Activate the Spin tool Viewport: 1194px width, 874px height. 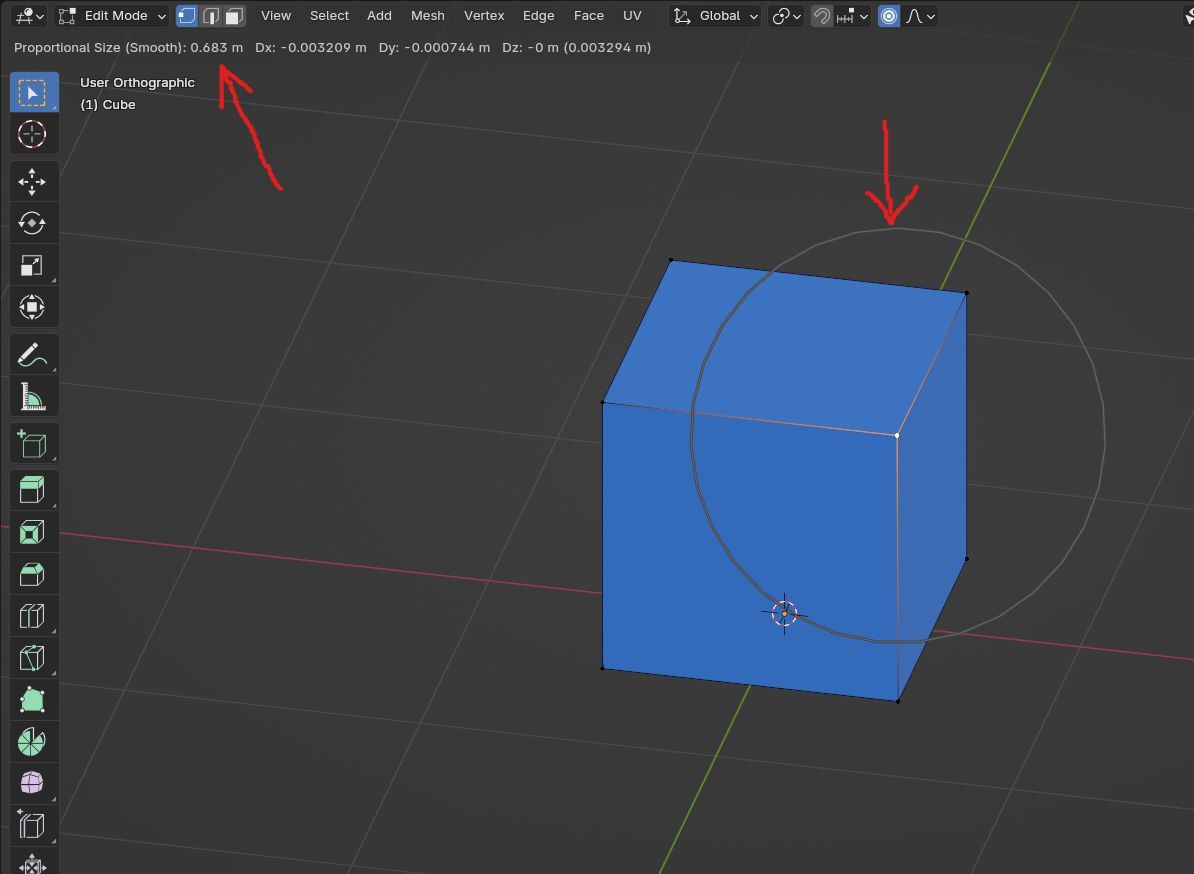point(34,742)
